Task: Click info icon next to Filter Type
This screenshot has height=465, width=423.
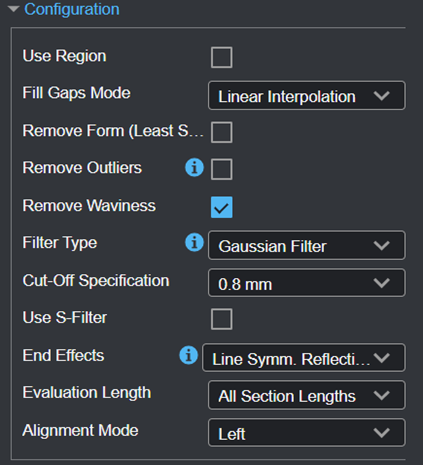Action: click(194, 242)
